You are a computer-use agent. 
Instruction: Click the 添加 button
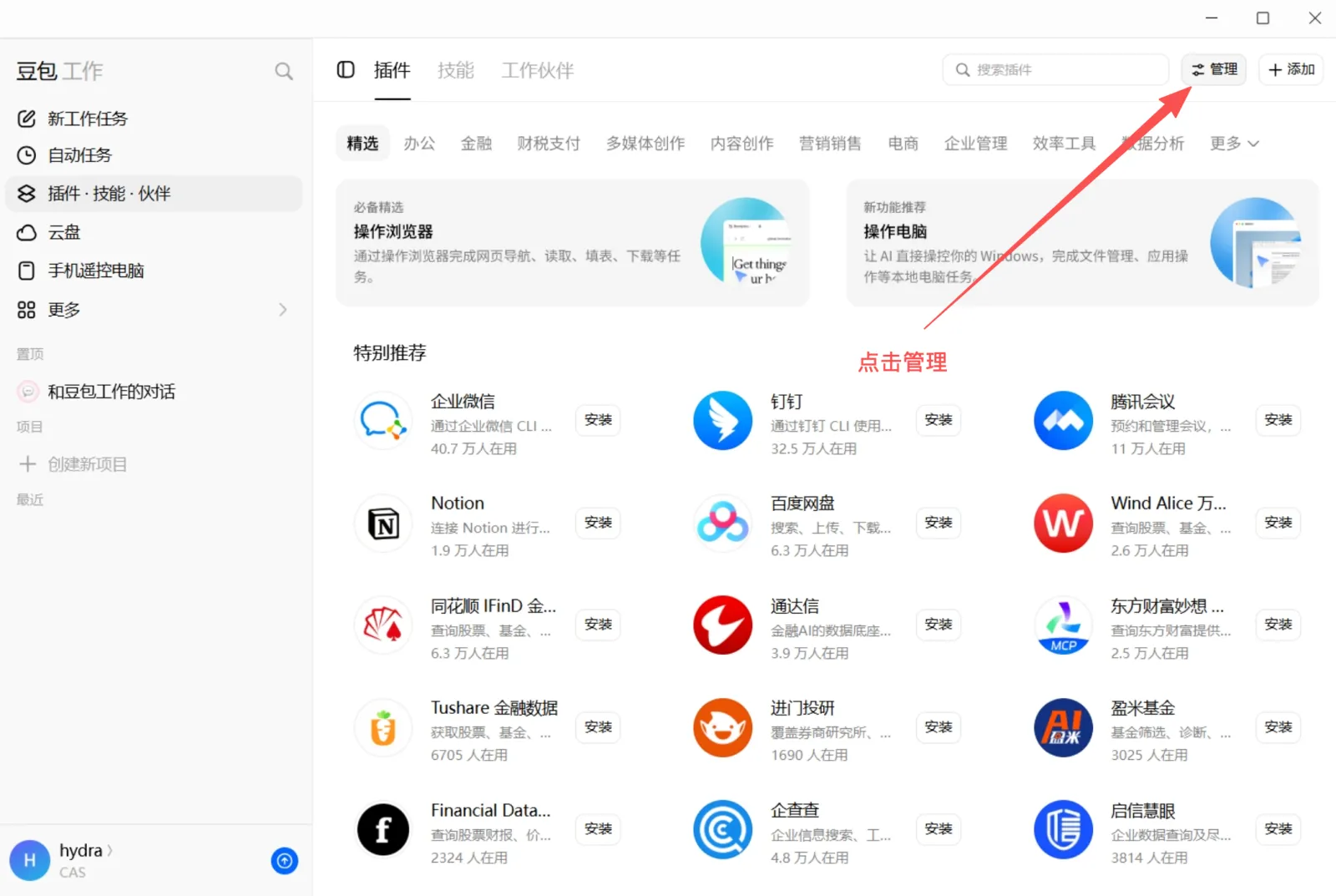(1291, 69)
